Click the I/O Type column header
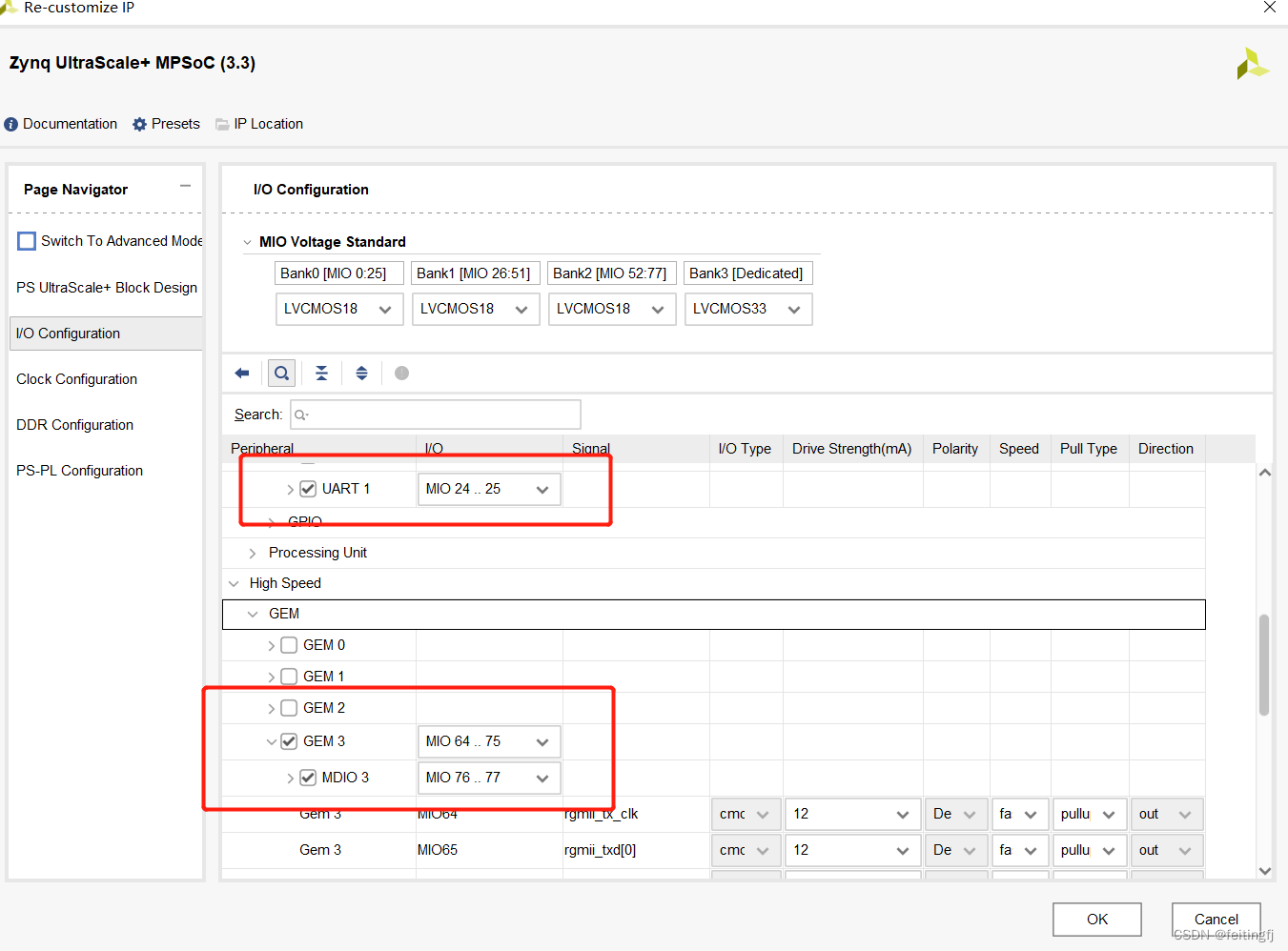Image resolution: width=1288 pixels, height=951 pixels. click(746, 449)
